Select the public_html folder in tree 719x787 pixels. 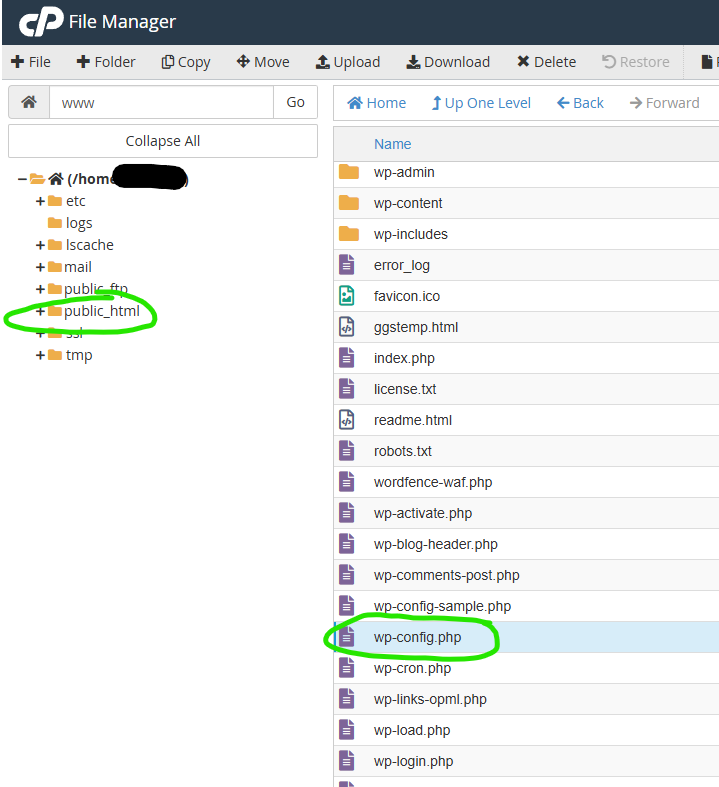(102, 312)
